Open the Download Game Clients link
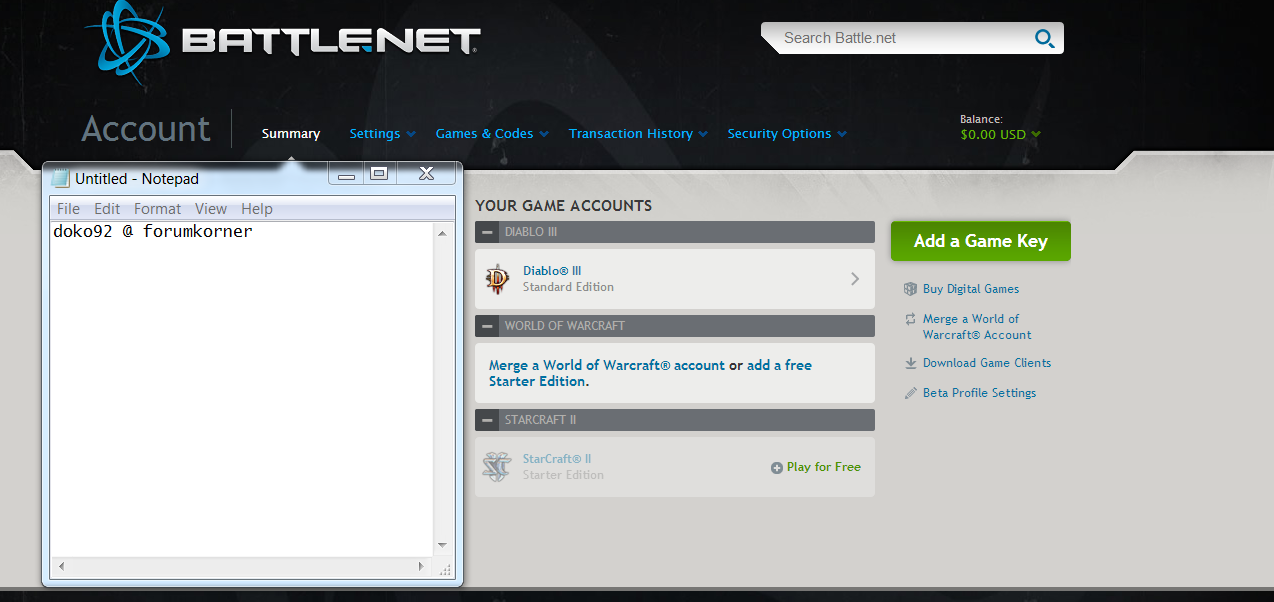The height and width of the screenshot is (602, 1274). click(987, 363)
